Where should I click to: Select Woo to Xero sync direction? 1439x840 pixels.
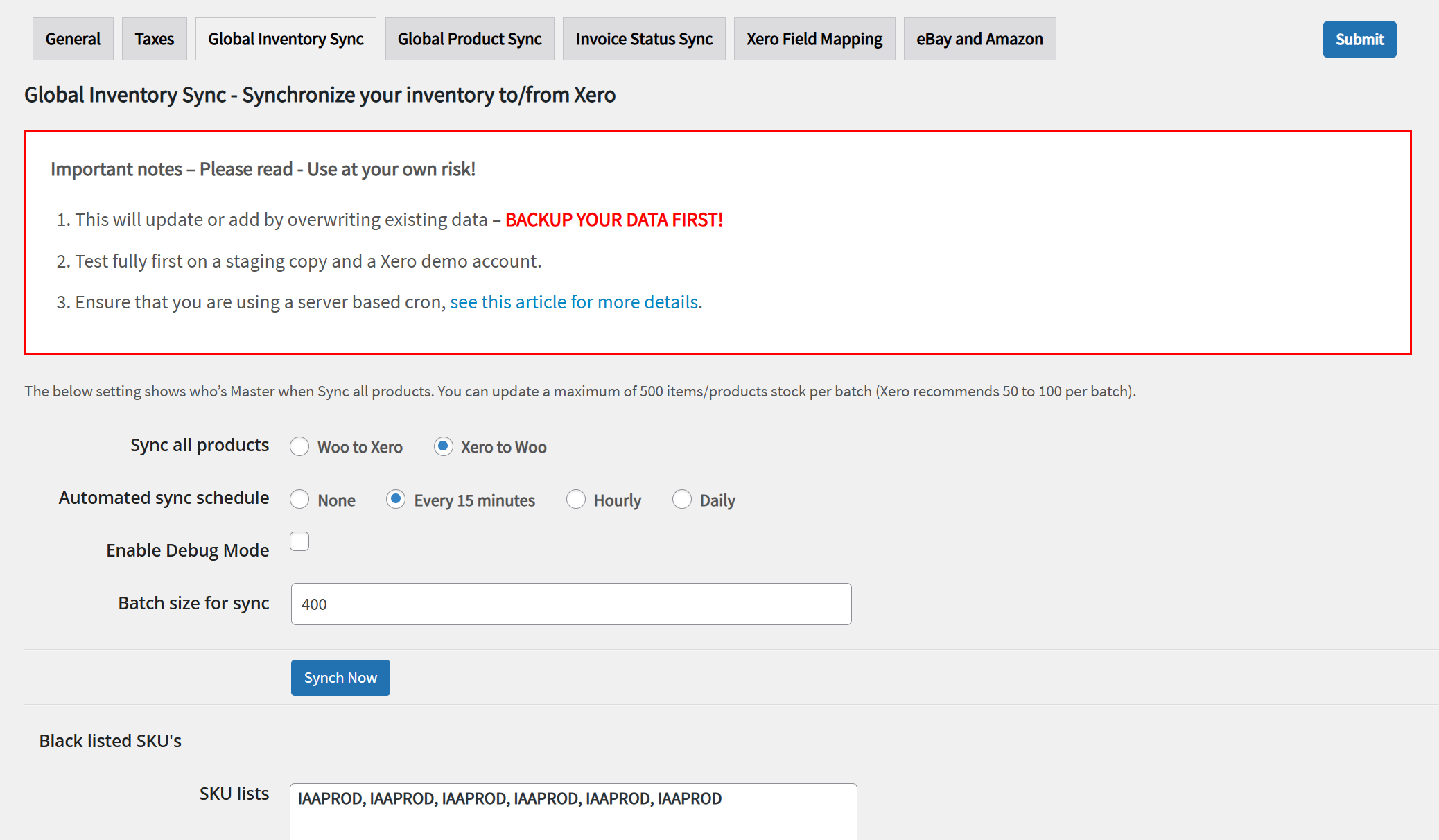coord(299,446)
